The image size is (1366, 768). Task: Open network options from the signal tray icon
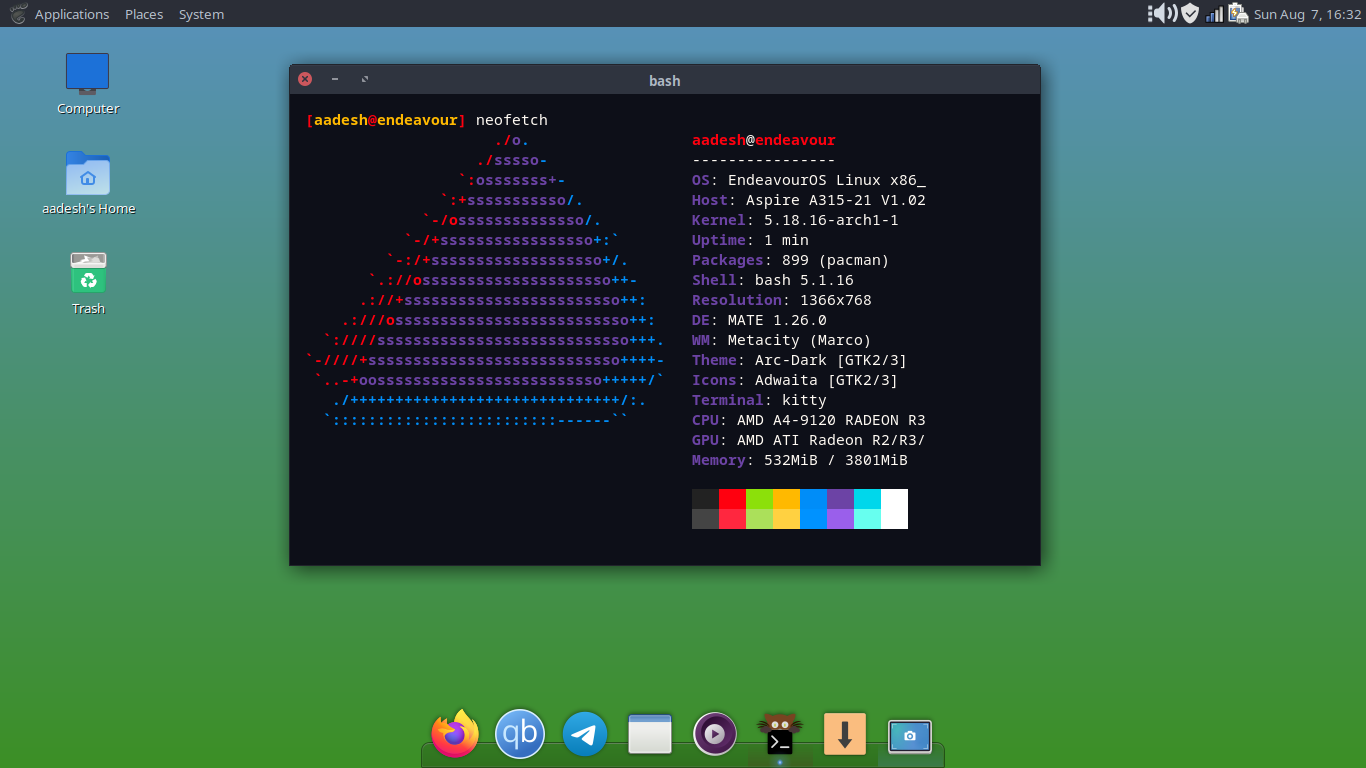[1213, 14]
